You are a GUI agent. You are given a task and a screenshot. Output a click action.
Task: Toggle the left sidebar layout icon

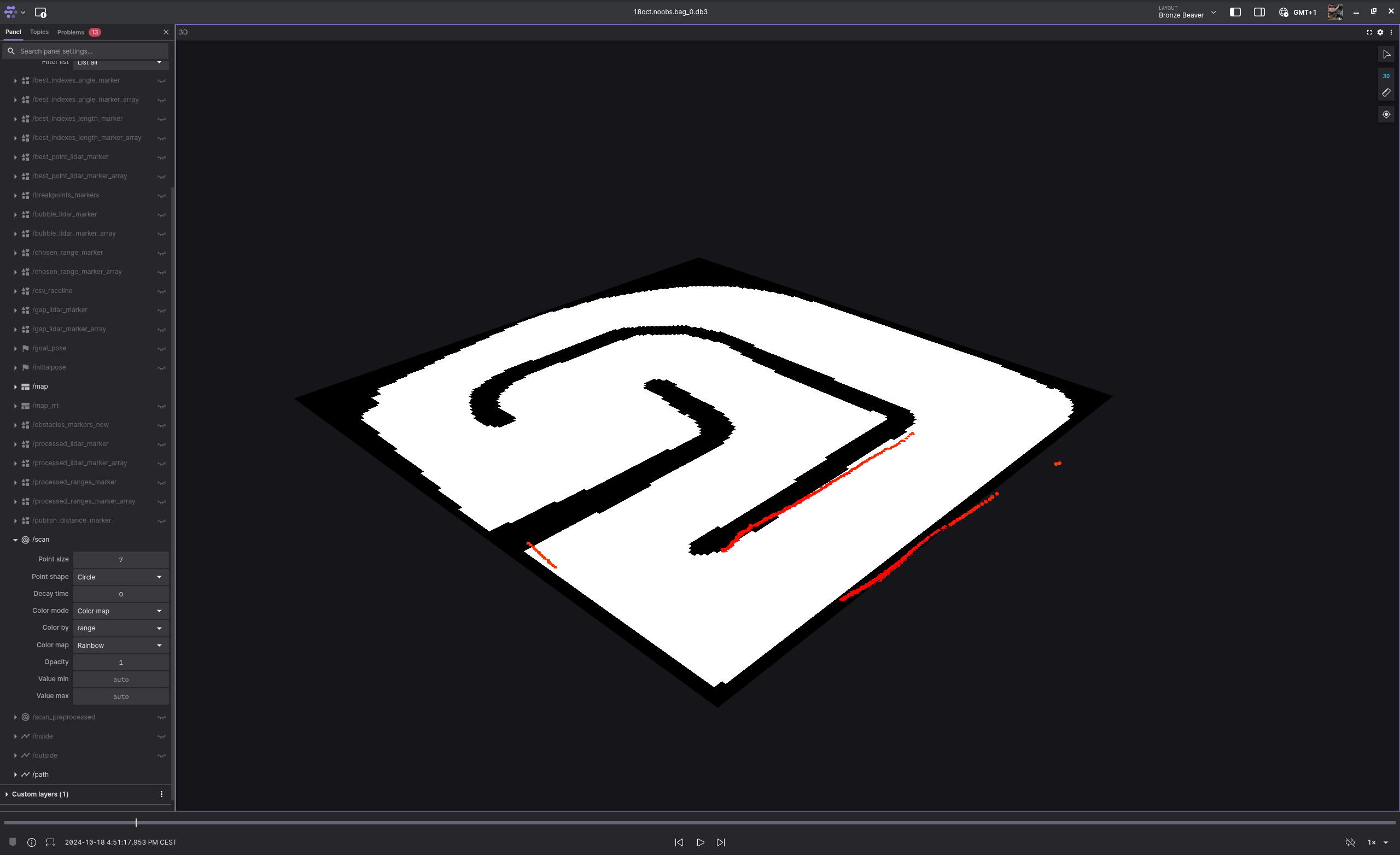[x=1235, y=12]
